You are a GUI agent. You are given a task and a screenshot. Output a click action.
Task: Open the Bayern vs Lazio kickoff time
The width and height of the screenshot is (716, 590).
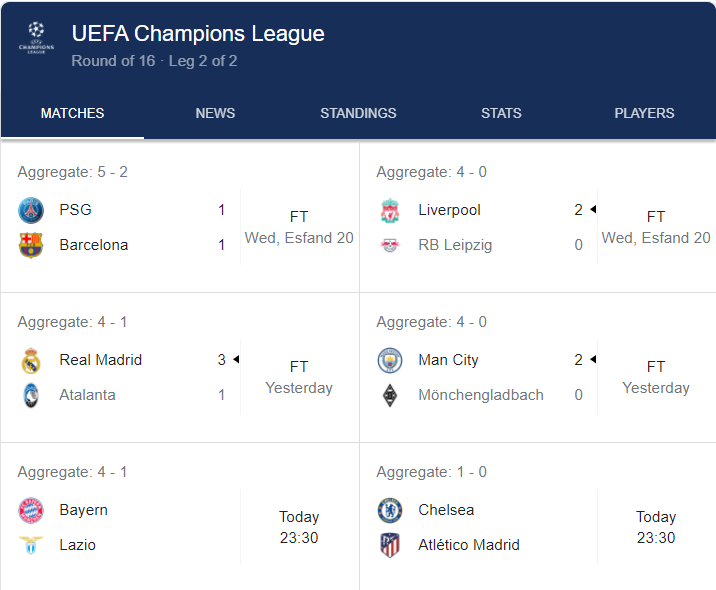pyautogui.click(x=299, y=527)
